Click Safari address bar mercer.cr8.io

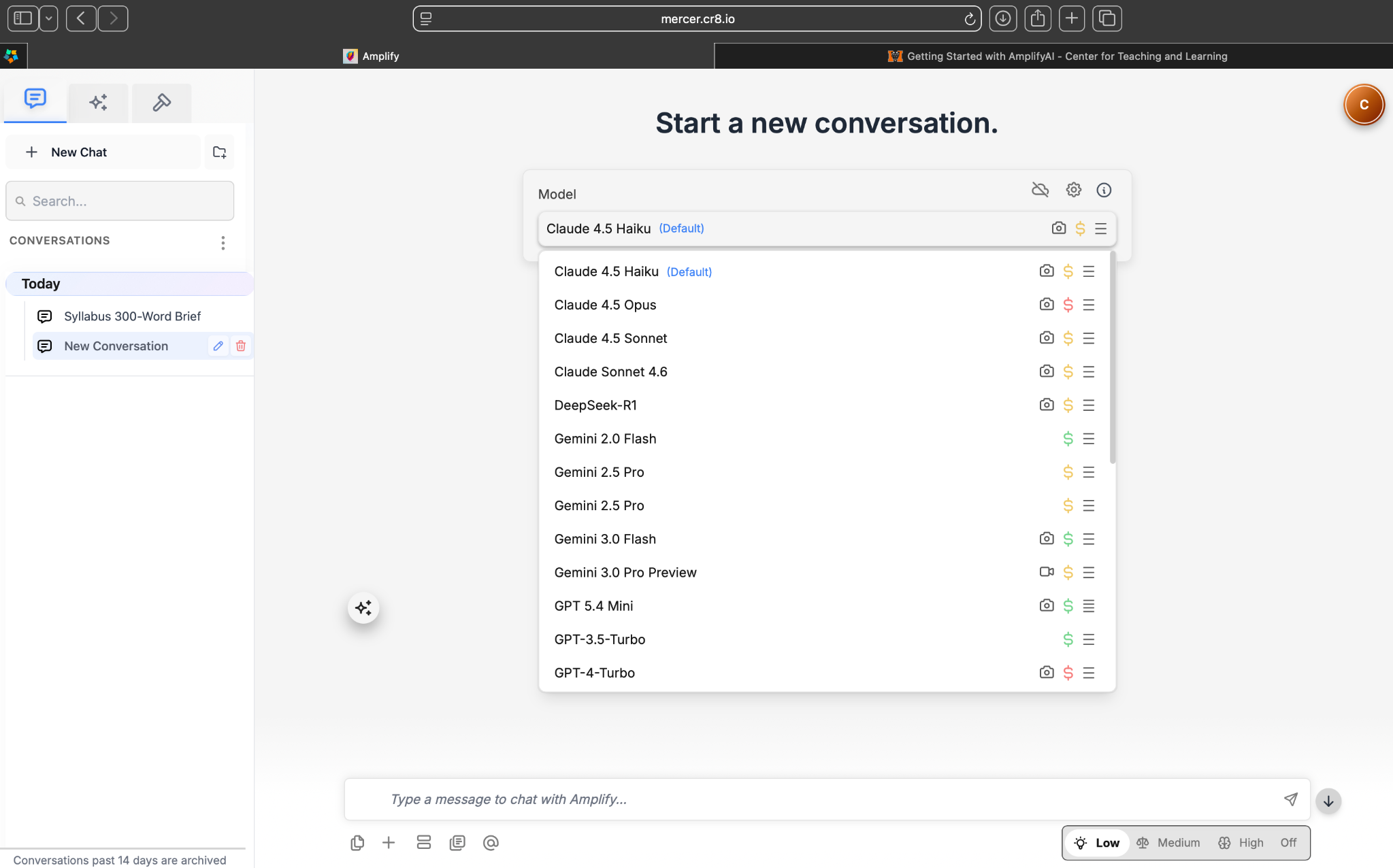697,19
